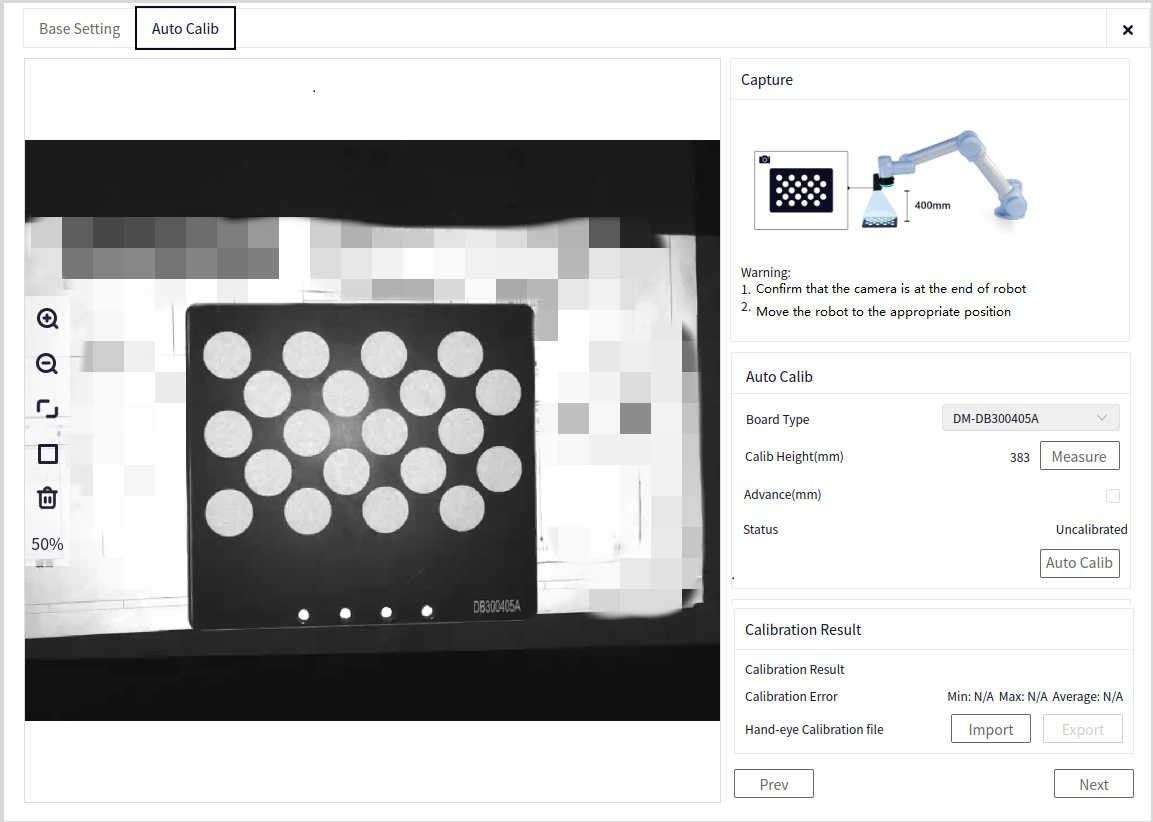Start calibration with the Auto Calib button
The image size is (1153, 822).
click(x=1079, y=563)
